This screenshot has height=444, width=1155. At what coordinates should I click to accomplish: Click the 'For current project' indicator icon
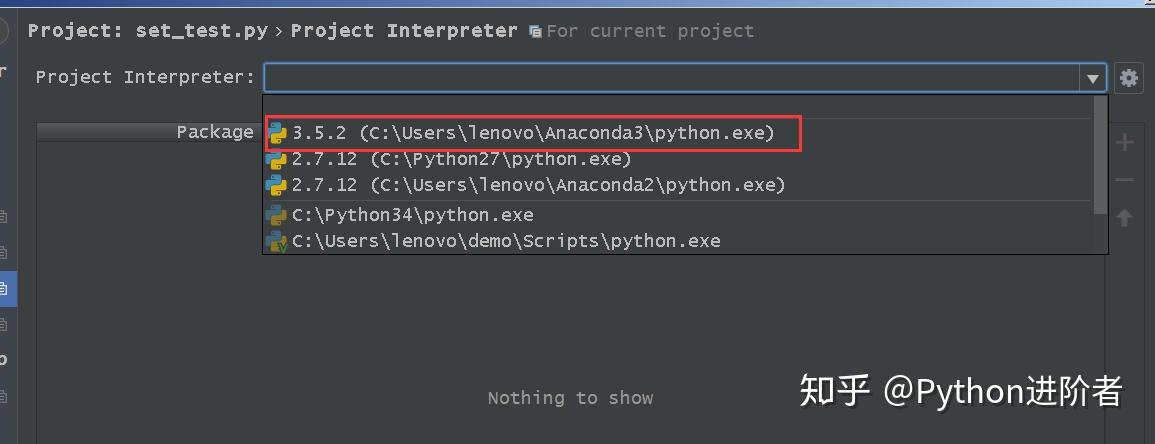535,32
